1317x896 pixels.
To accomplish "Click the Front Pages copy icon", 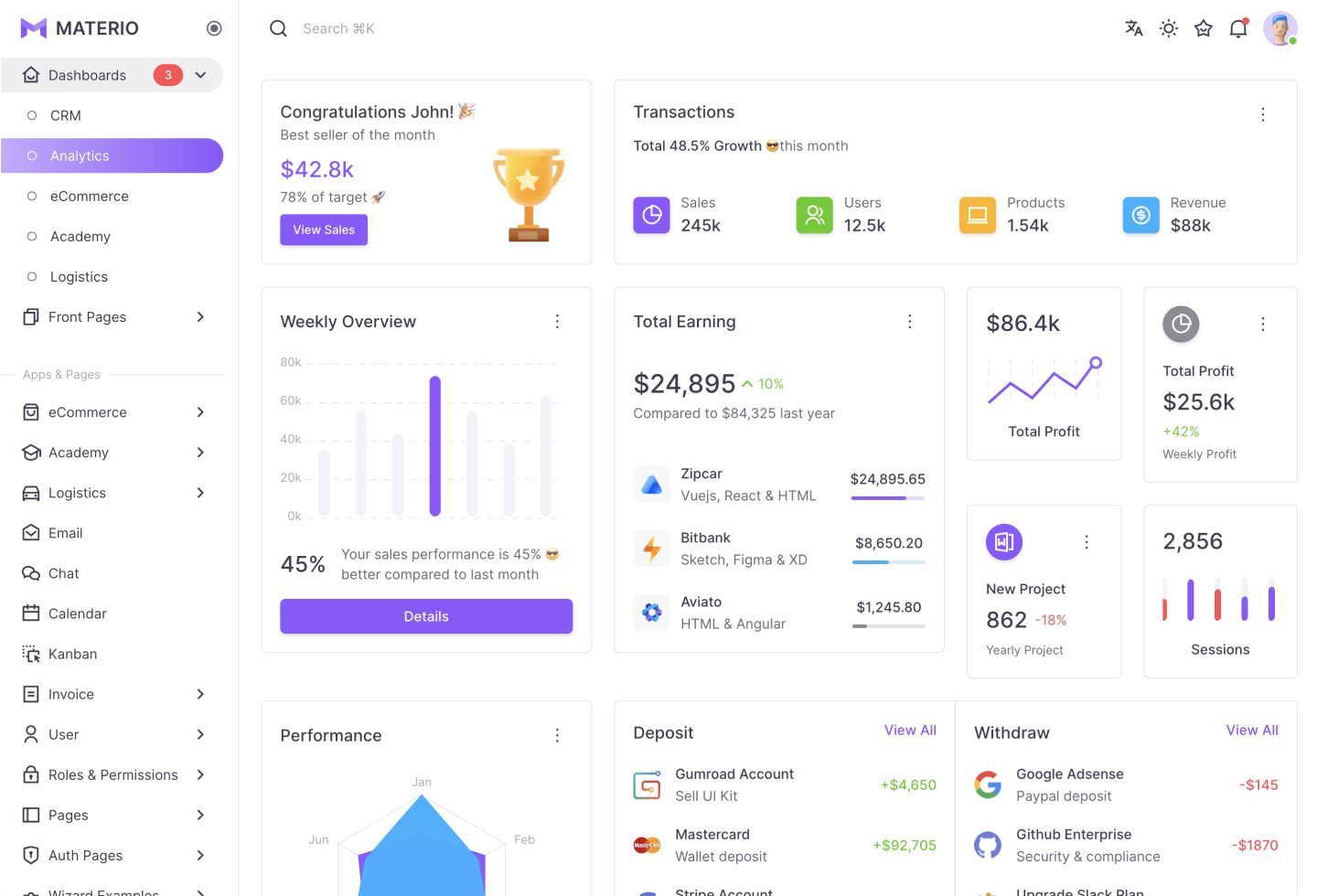I will click(x=31, y=316).
